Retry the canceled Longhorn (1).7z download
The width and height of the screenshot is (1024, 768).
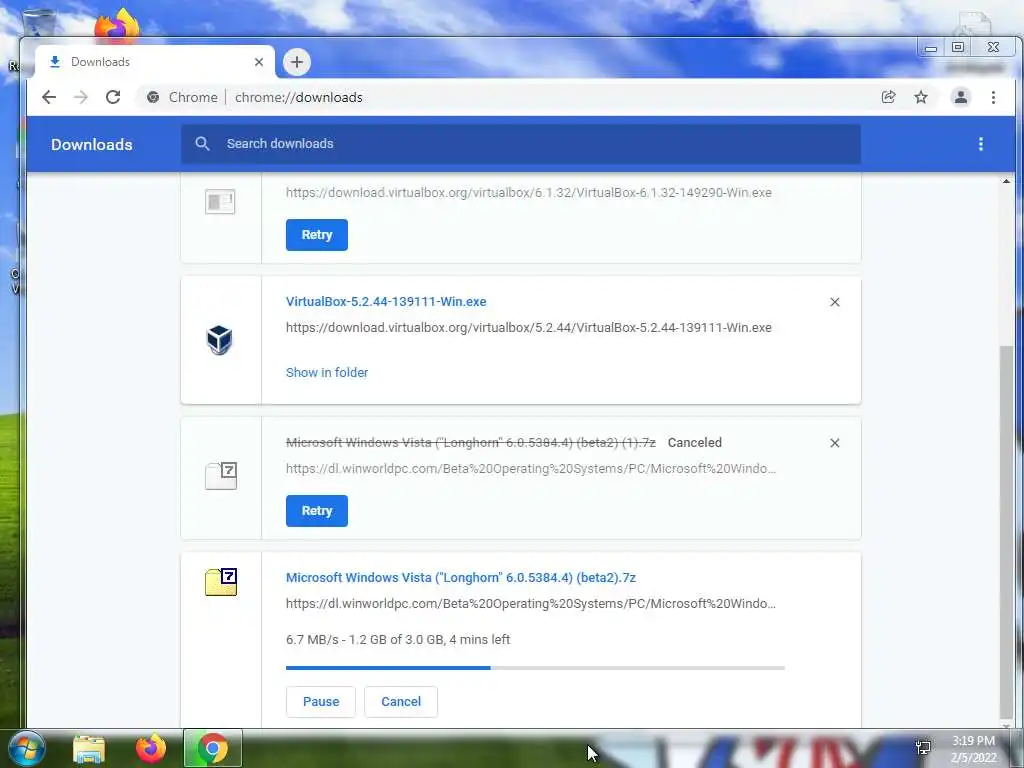click(x=317, y=511)
